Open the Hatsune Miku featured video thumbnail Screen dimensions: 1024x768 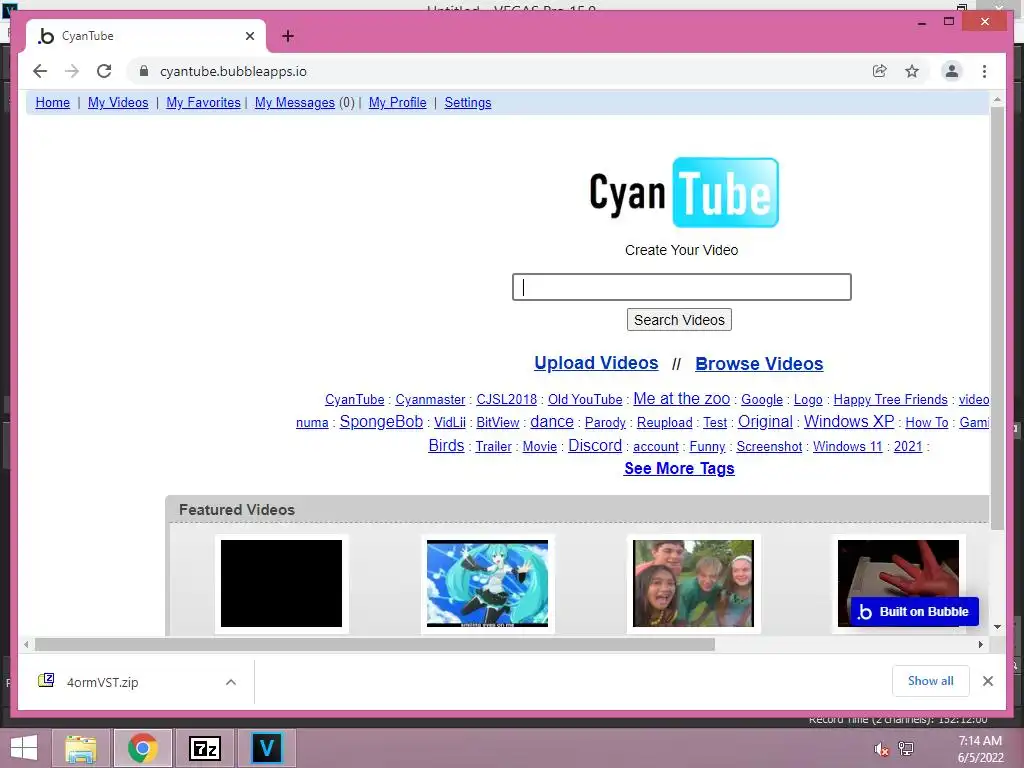click(487, 583)
